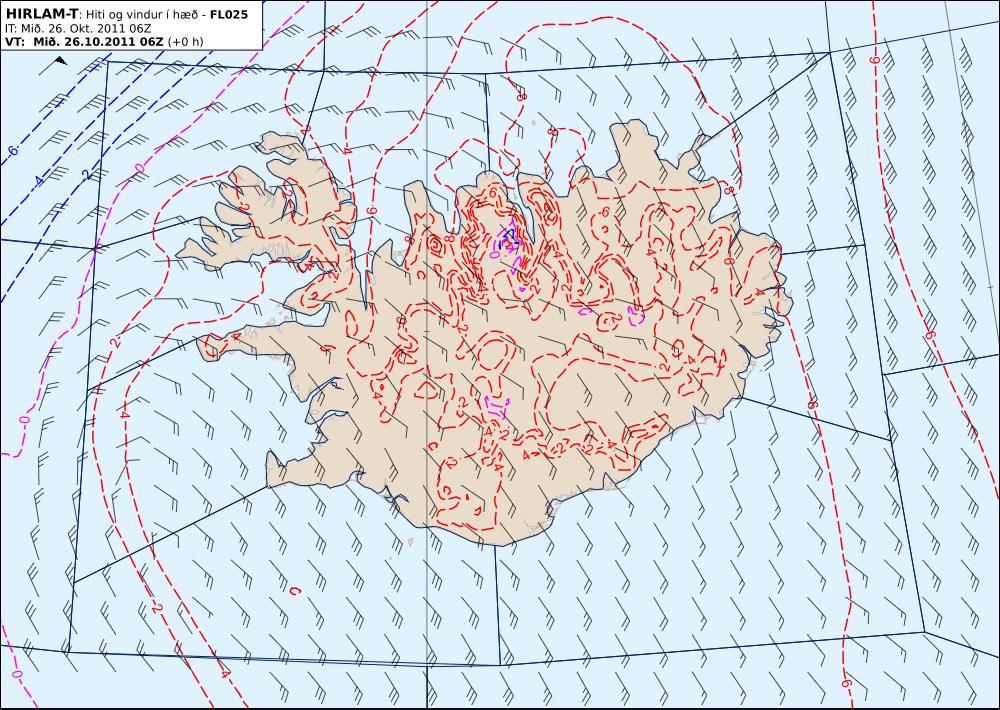
Task: Click the black wind arrowhead below the title box
Action: (61, 60)
